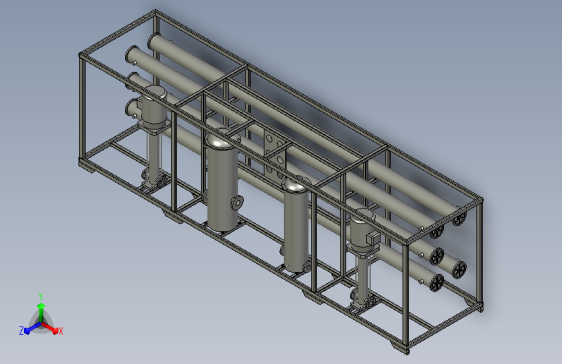Click the green Y axis arrow of triad
Image resolution: width=562 pixels, height=364 pixels.
click(41, 312)
